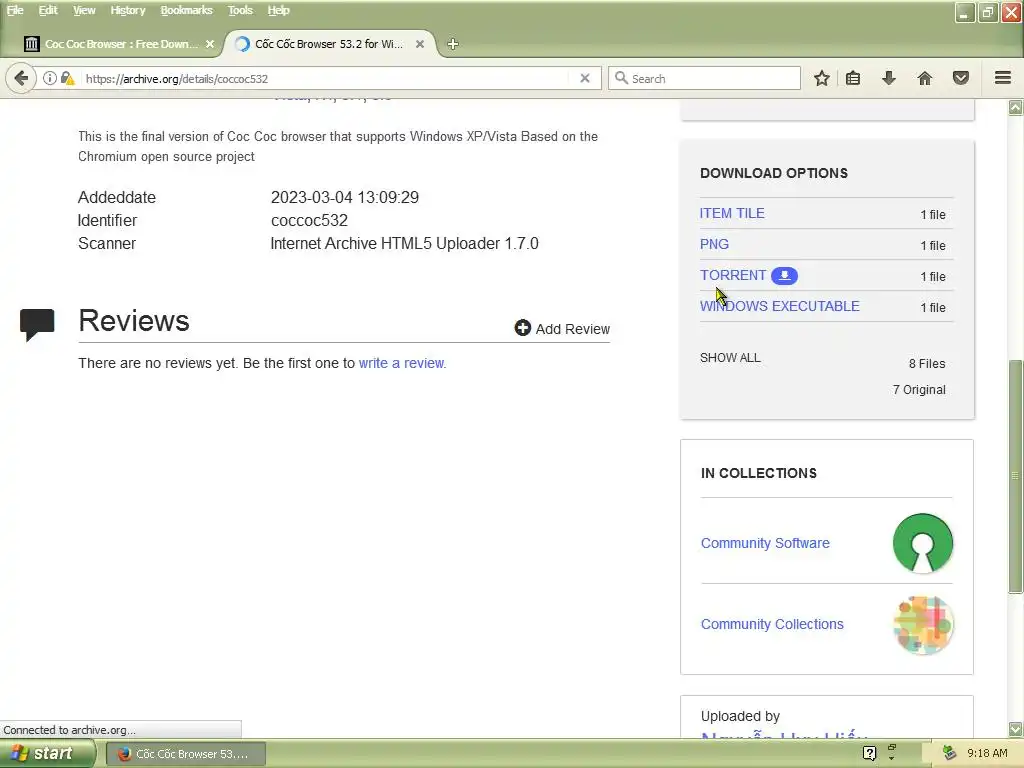
Task: Click the TORRENT download link
Action: pos(733,276)
